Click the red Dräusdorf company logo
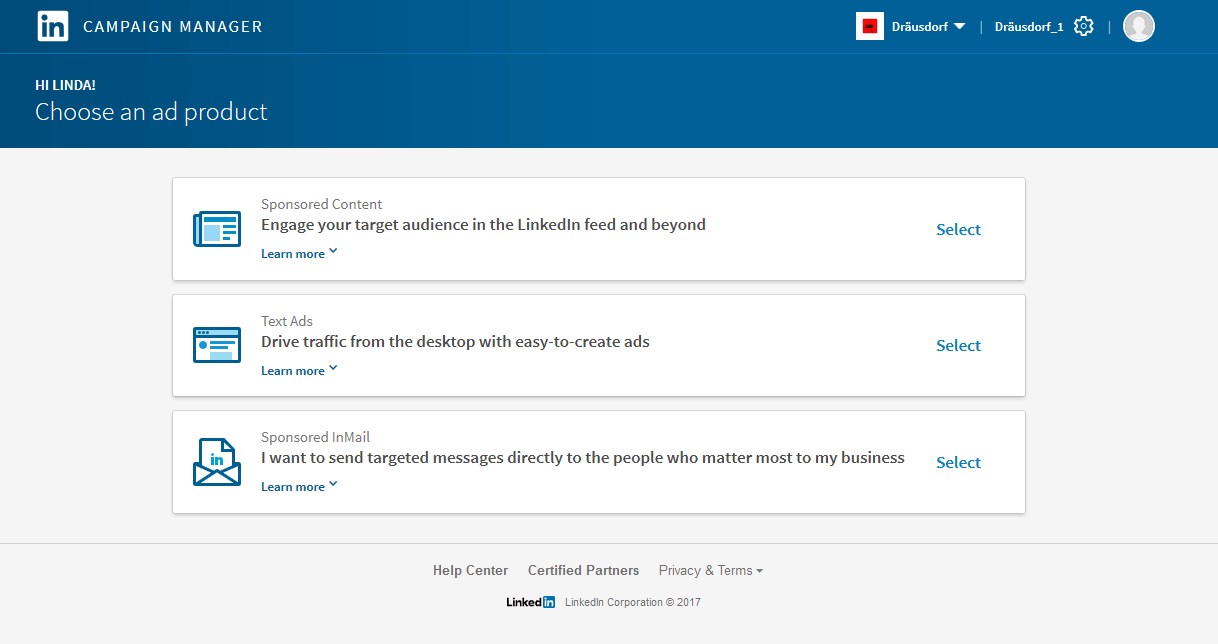Image resolution: width=1218 pixels, height=644 pixels. point(869,26)
